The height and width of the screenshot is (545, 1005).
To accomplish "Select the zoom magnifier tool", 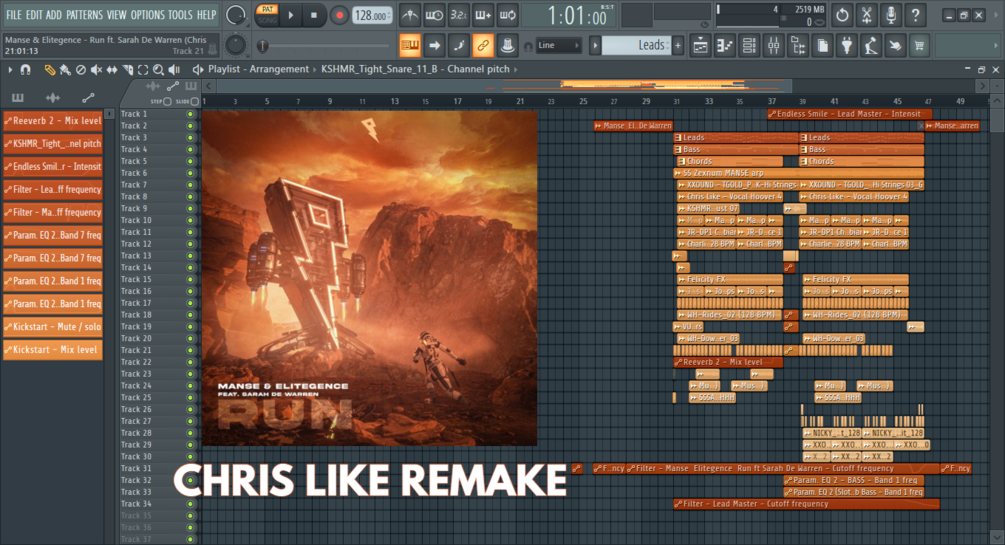I will 158,69.
